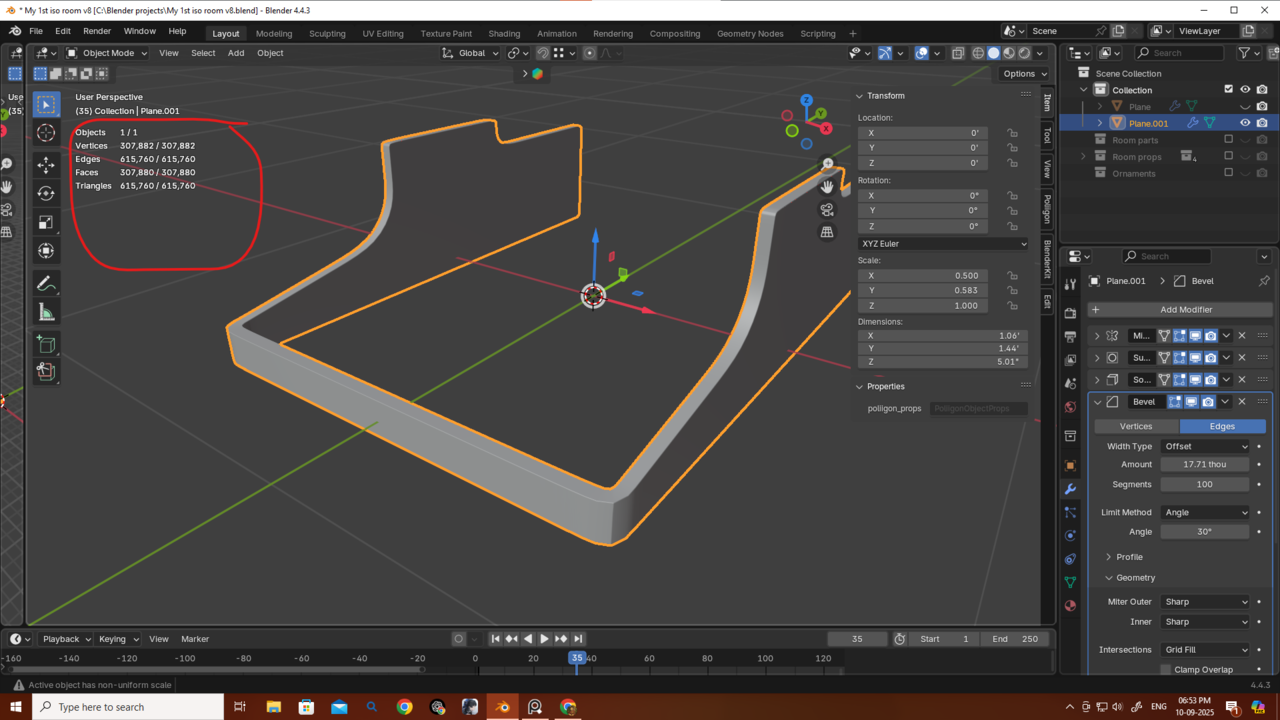
Task: Choose the Measure tool
Action: (x=46, y=313)
